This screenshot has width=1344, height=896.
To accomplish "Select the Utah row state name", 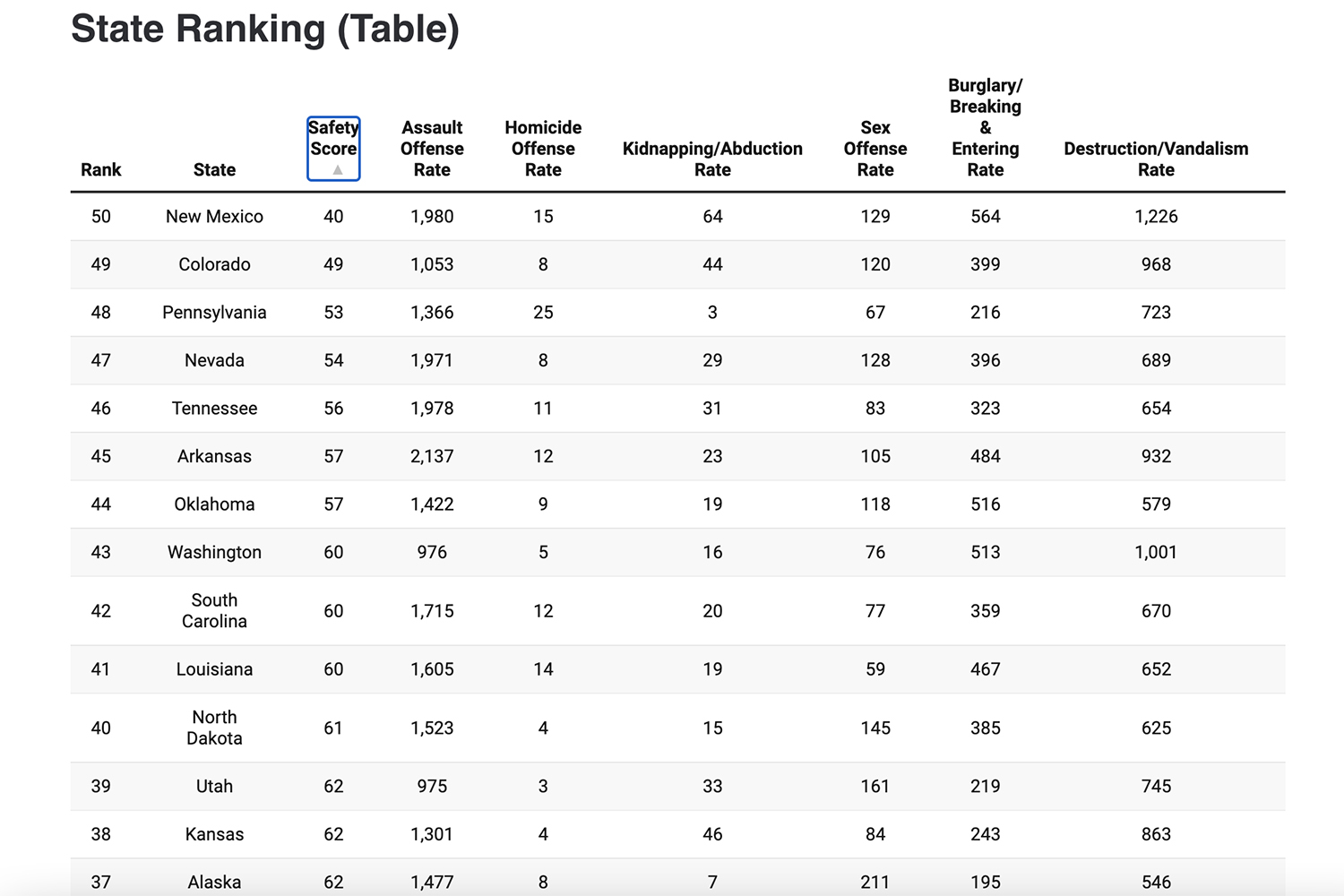I will 214,787.
